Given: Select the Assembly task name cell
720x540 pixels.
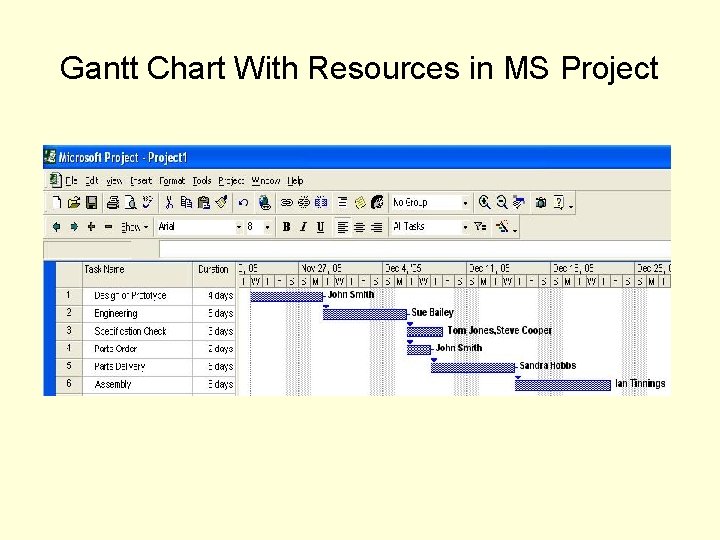Looking at the screenshot, I should (137, 384).
